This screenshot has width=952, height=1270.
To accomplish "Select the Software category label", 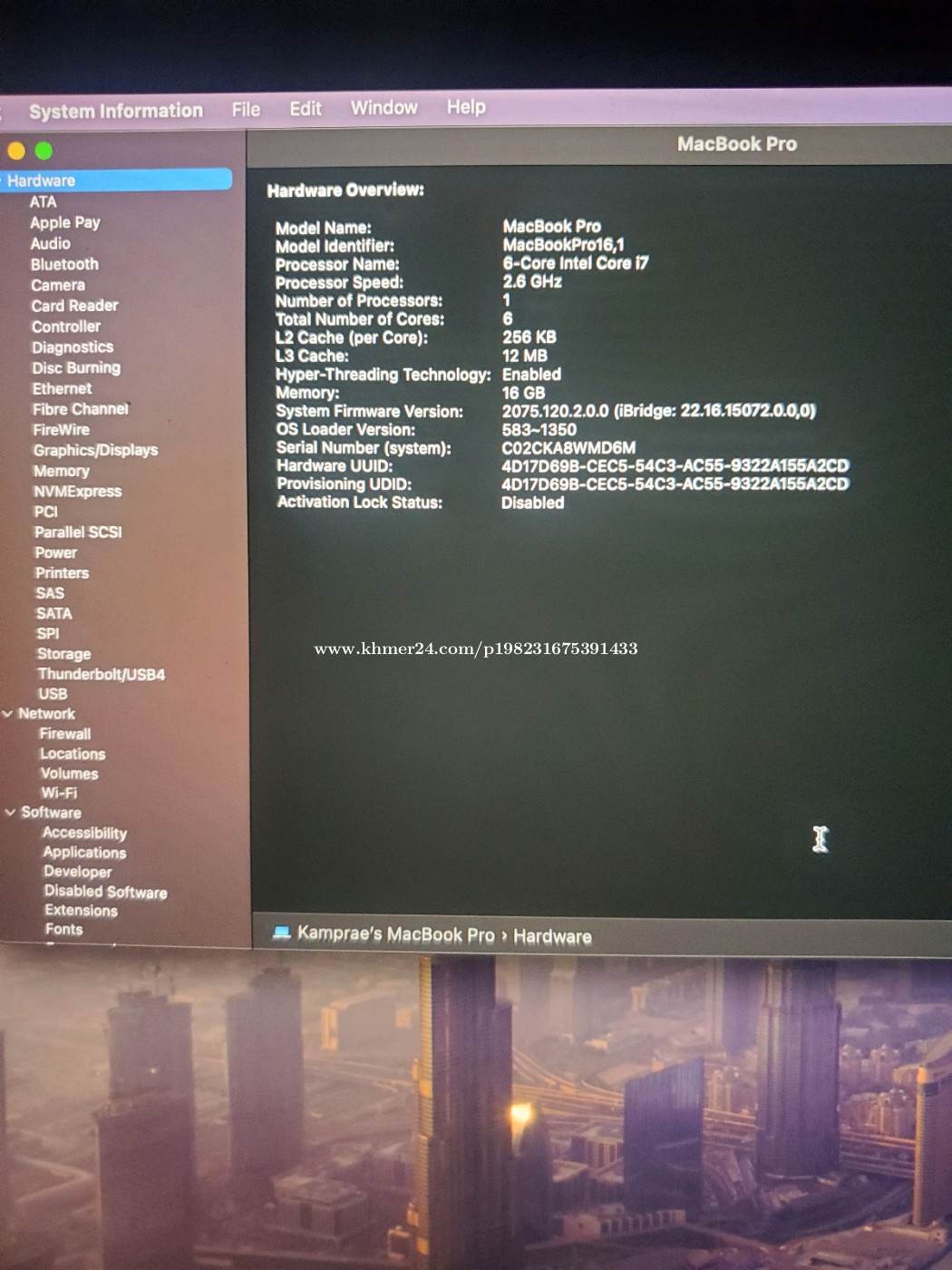I will 51,813.
